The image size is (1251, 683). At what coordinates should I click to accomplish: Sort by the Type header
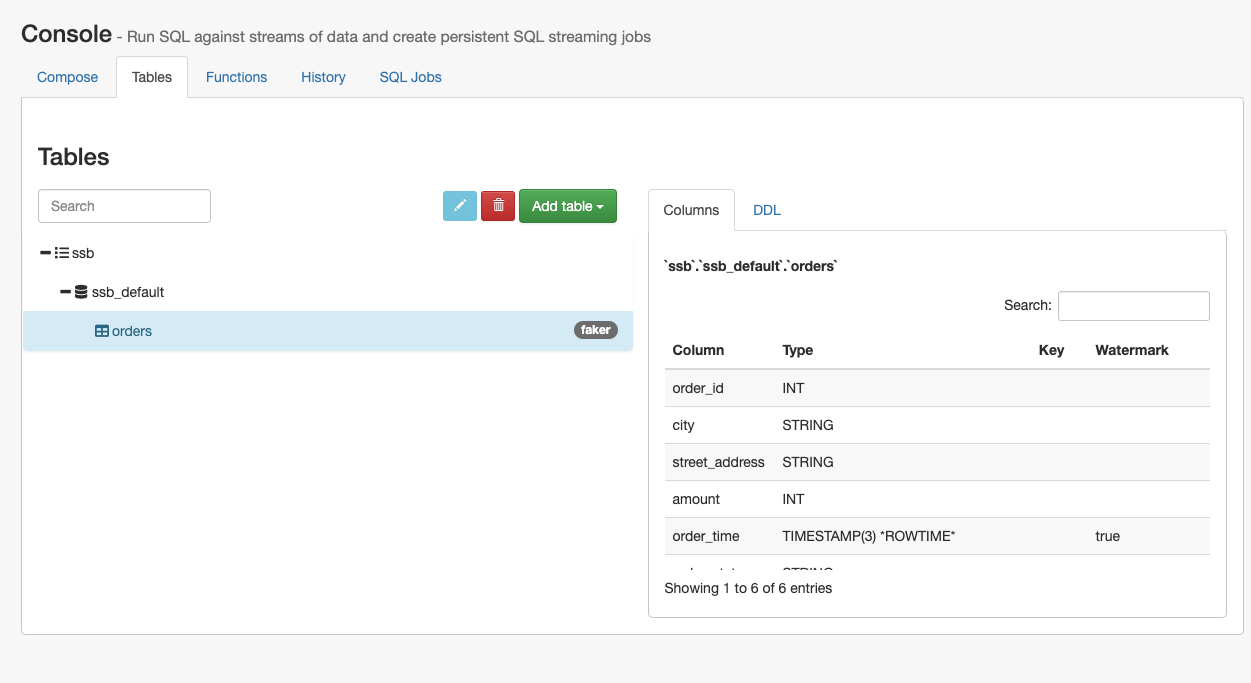point(797,350)
